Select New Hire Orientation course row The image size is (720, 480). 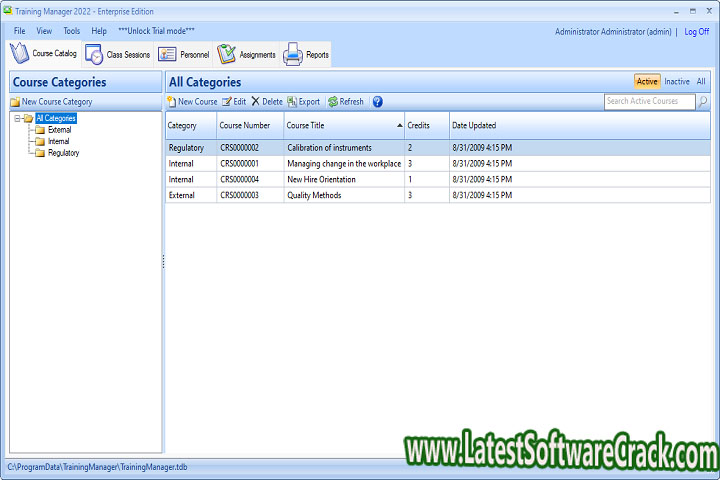coord(438,180)
